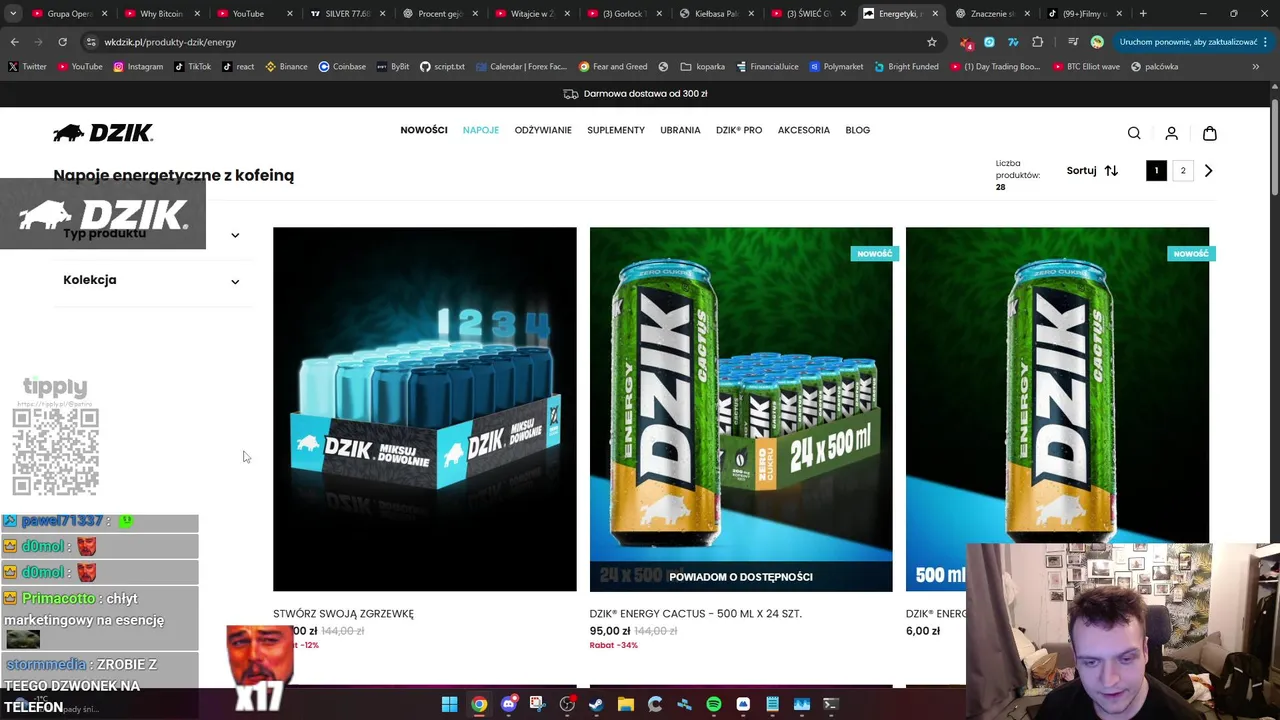
Task: Switch to the Why Bitcoin tab
Action: click(161, 14)
